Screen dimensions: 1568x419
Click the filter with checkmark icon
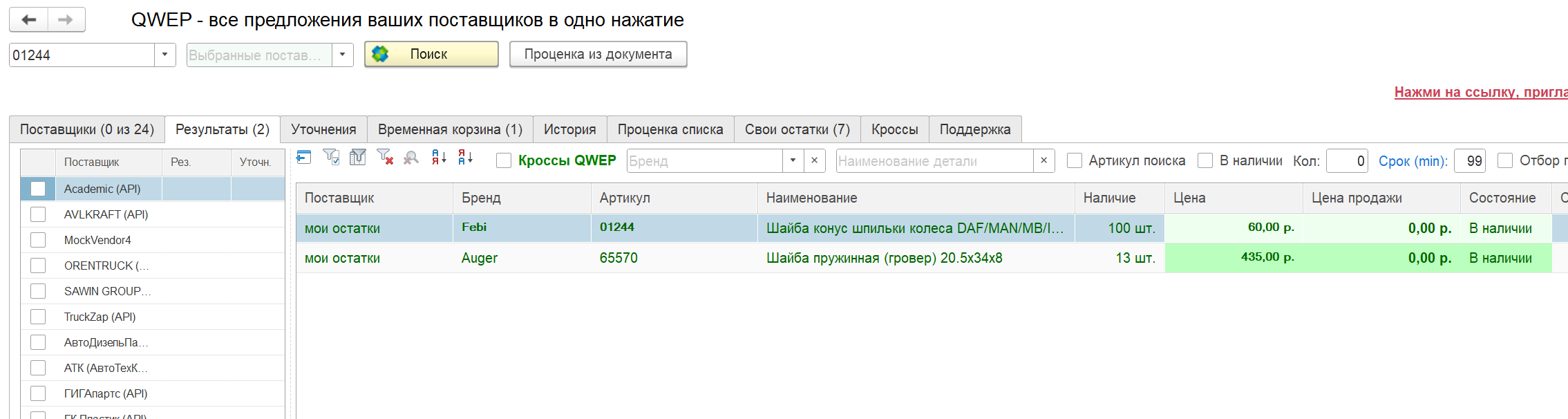(x=331, y=158)
